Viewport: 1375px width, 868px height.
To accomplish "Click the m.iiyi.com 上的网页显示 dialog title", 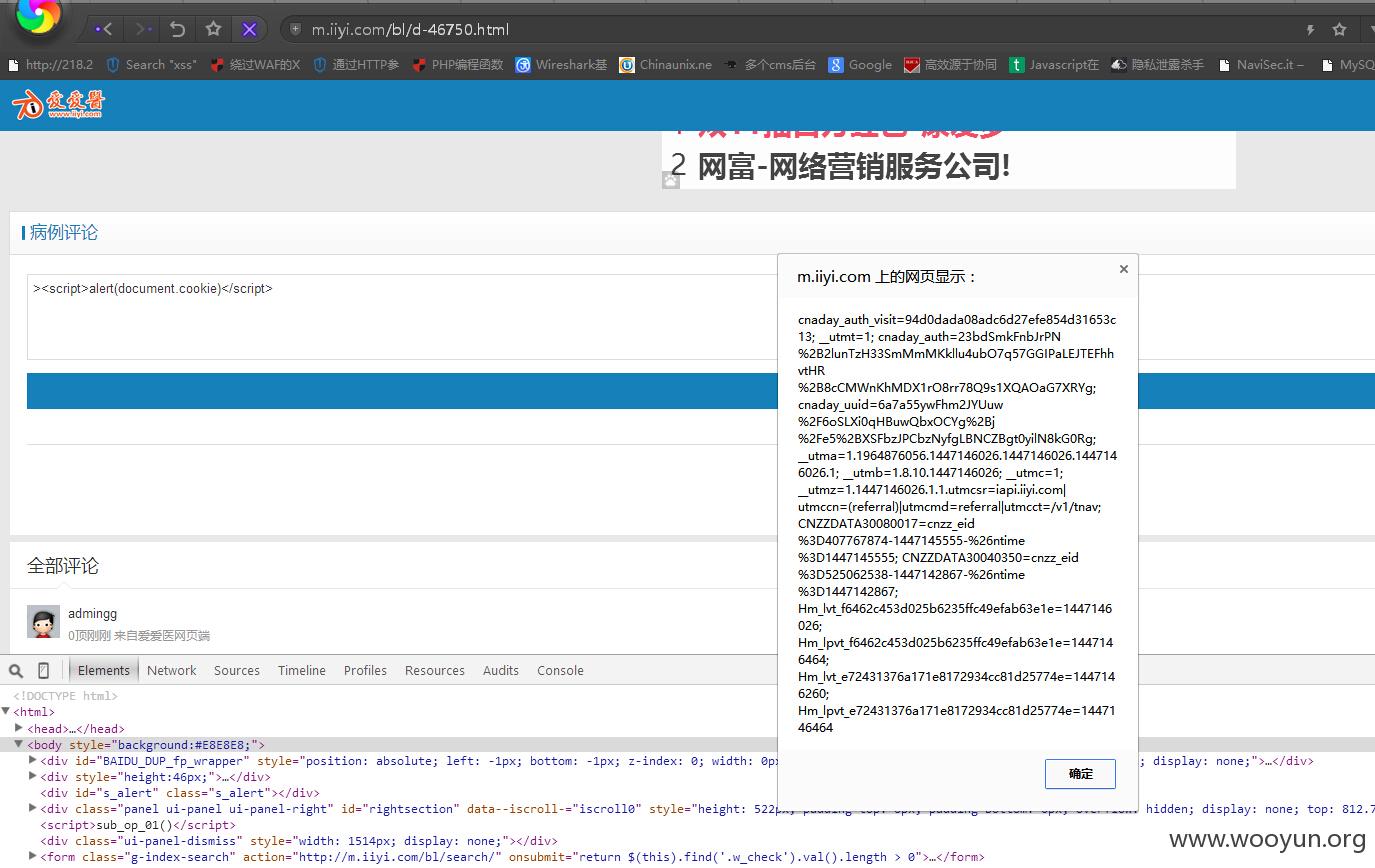I will click(886, 277).
